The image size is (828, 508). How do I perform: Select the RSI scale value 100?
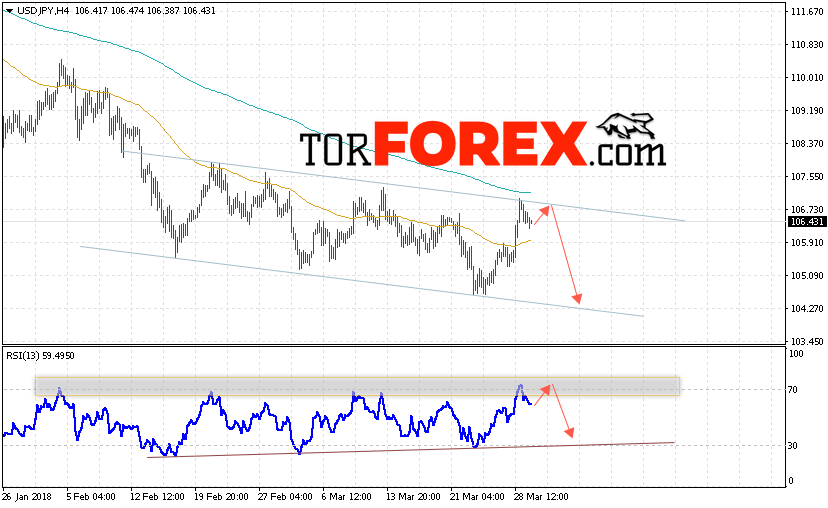pyautogui.click(x=796, y=354)
